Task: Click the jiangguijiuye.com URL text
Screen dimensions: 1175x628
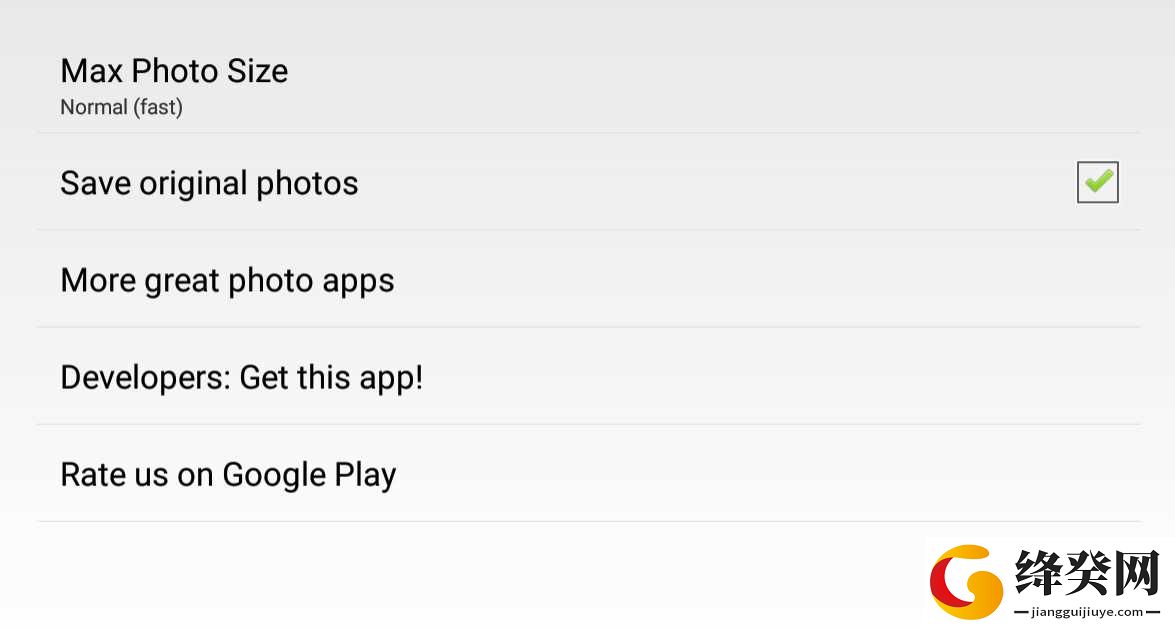Action: (1087, 612)
